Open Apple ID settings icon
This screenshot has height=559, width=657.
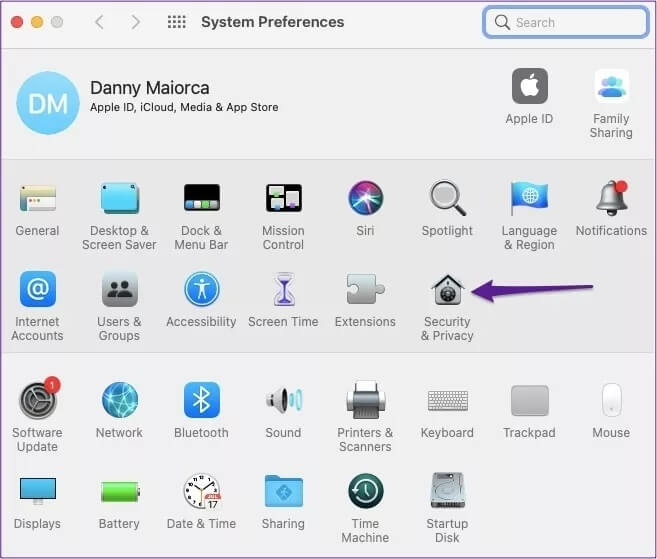[530, 86]
